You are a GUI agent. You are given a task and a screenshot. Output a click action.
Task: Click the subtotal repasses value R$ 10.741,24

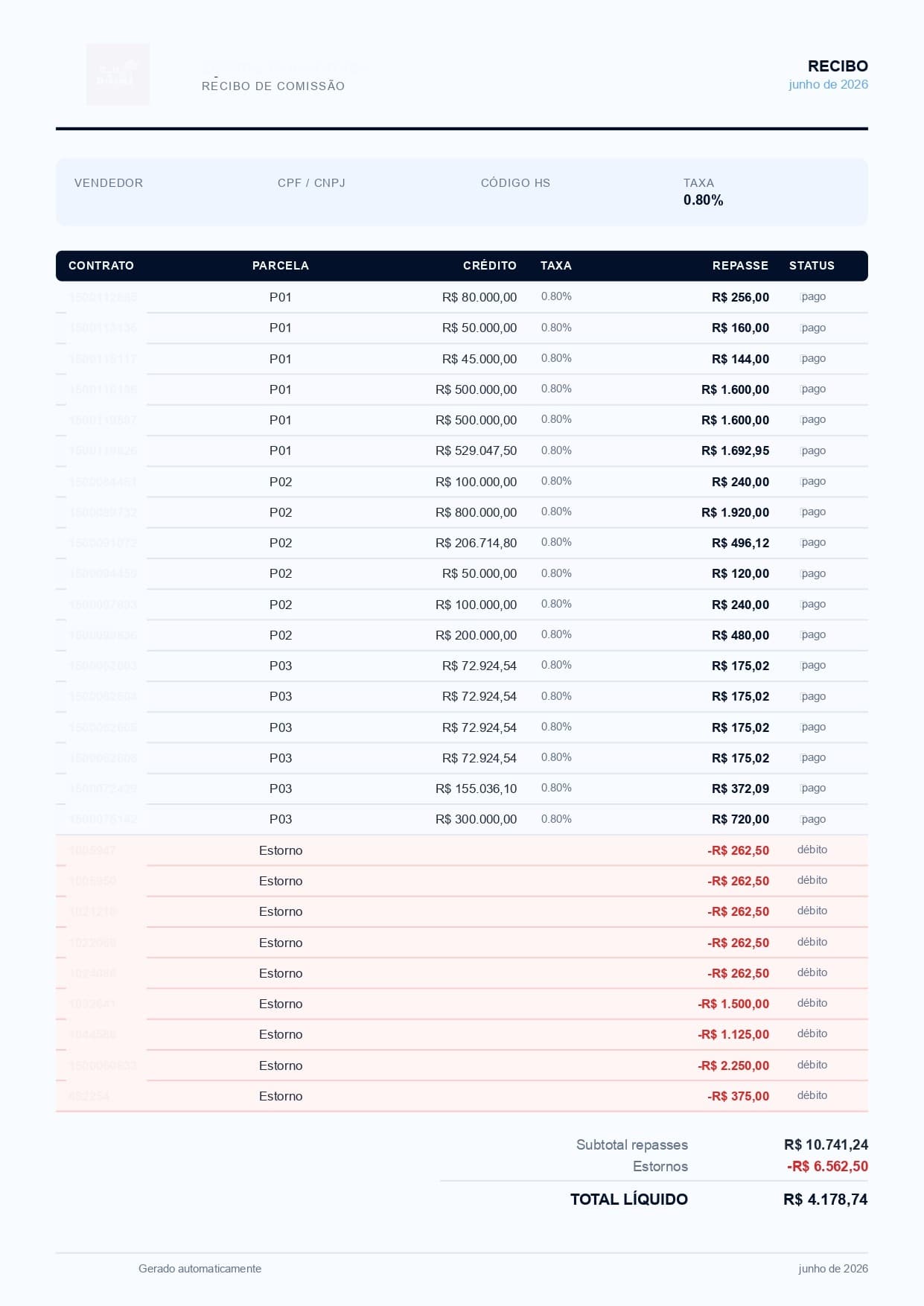pyautogui.click(x=826, y=1145)
